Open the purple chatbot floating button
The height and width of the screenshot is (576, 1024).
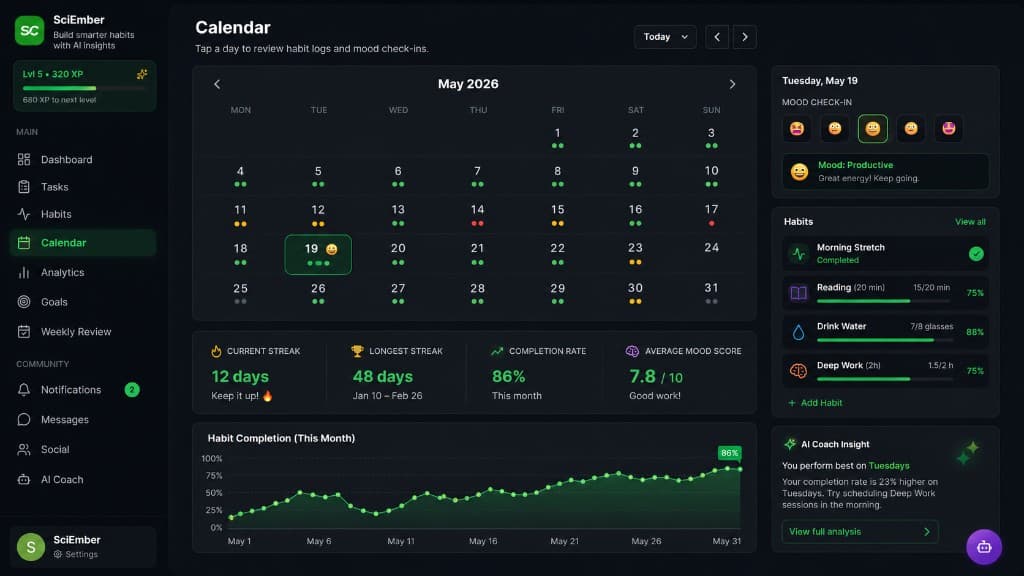[984, 547]
